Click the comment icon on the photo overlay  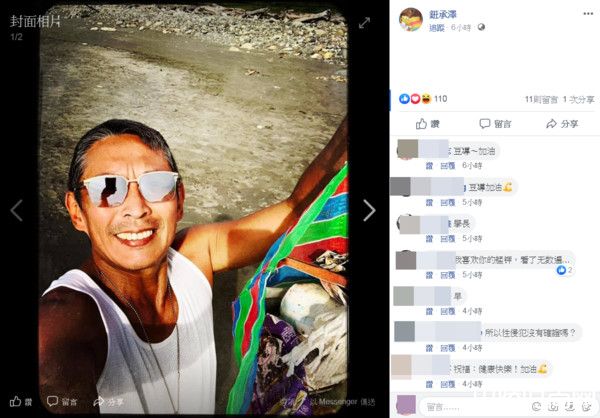62,401
